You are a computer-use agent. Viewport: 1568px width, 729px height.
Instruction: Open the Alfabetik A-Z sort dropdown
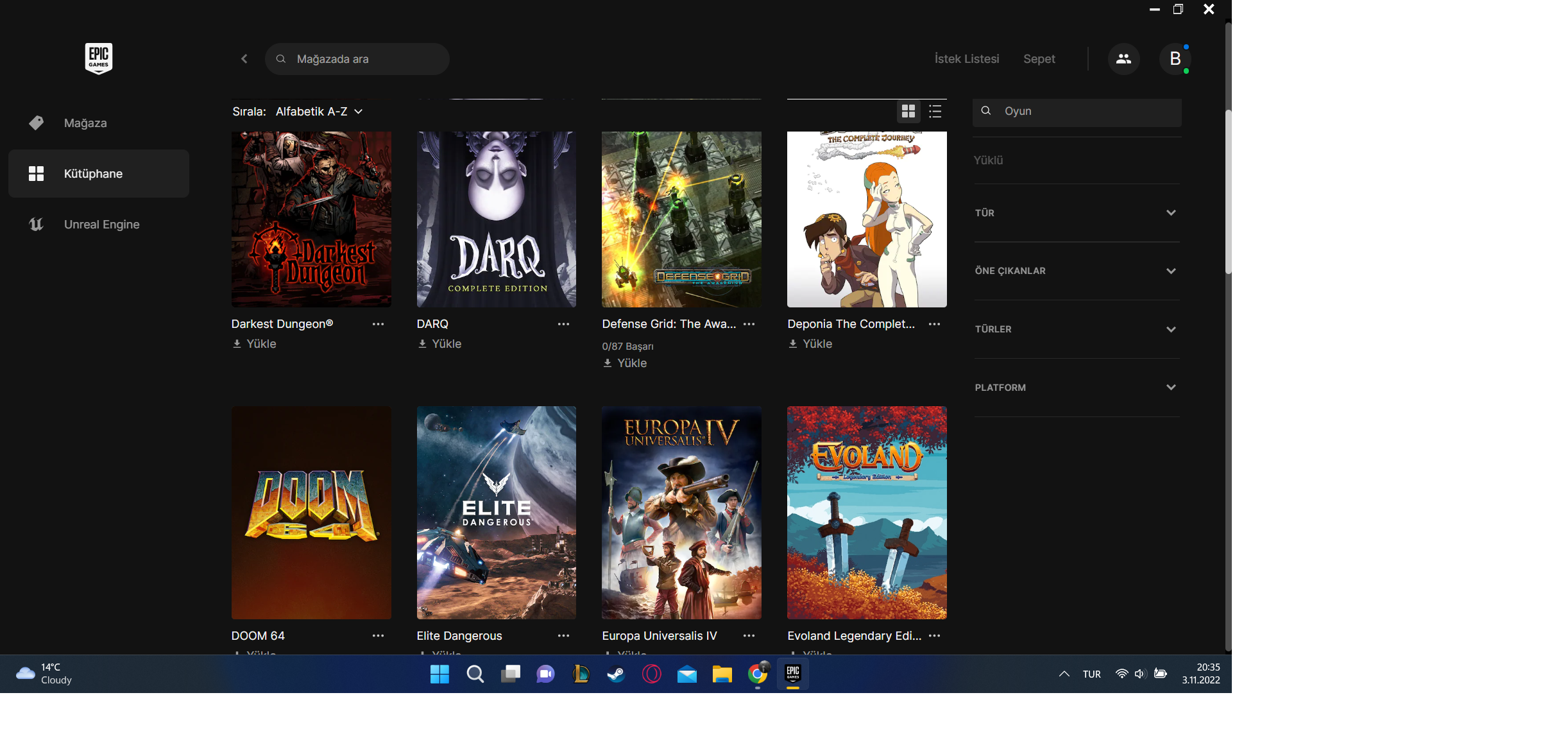click(319, 112)
